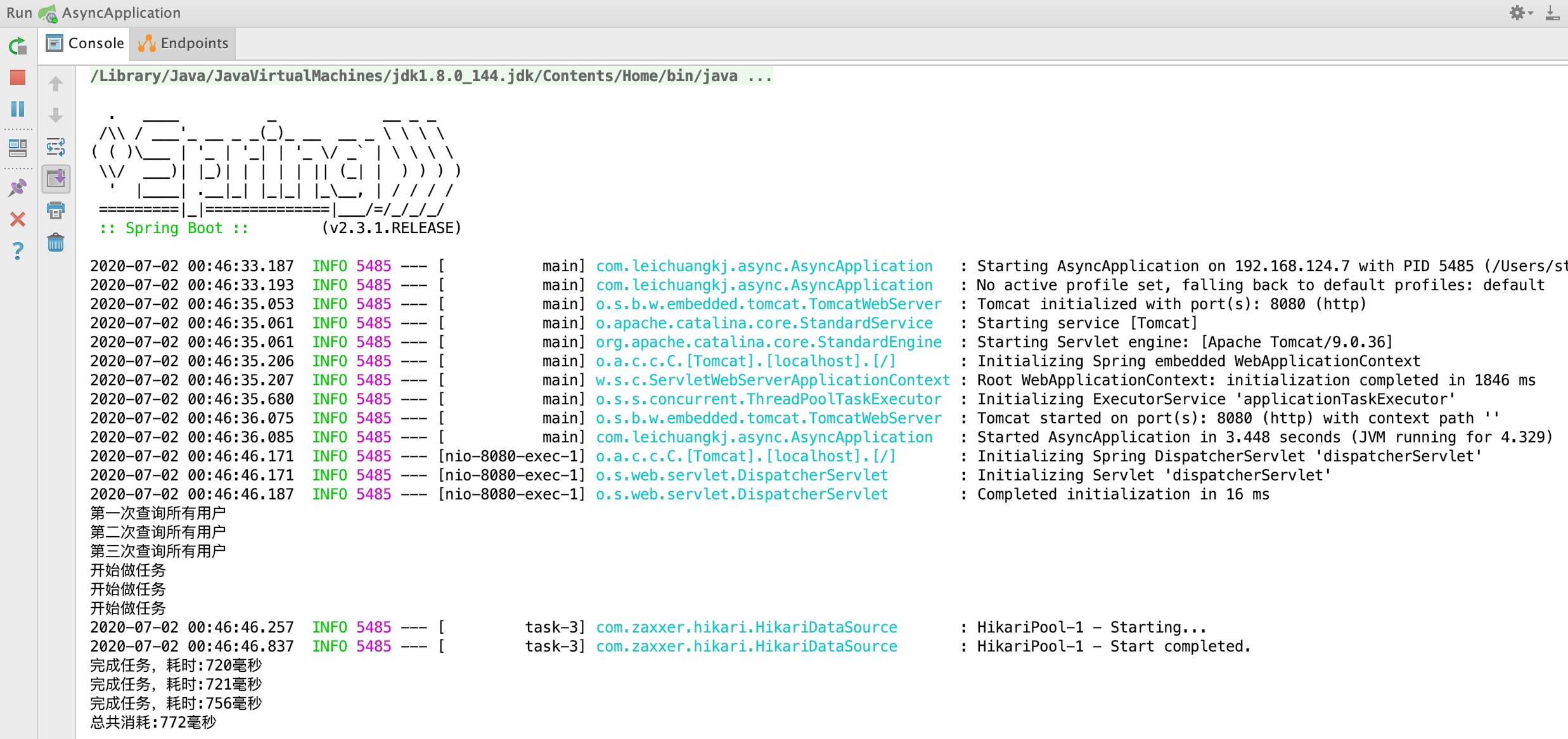The width and height of the screenshot is (1568, 739).
Task: Jump up the stack trace arrow
Action: (x=56, y=84)
